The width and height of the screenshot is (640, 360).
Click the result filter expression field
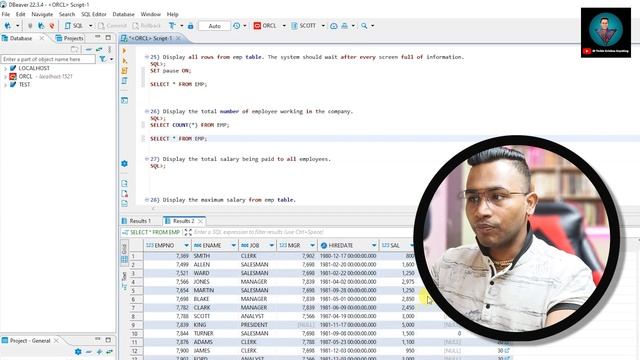302,232
